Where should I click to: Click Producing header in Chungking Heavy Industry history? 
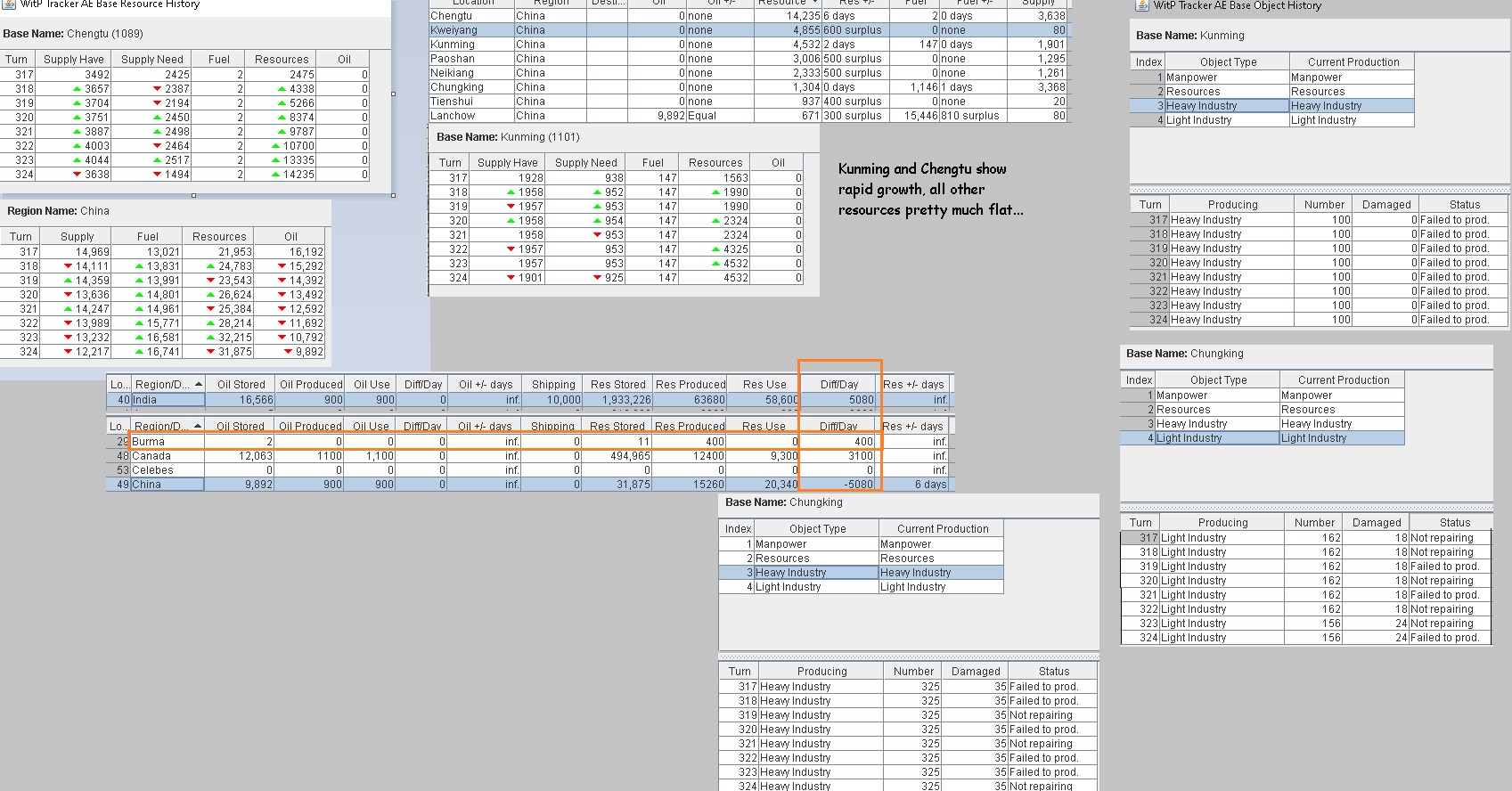tap(821, 672)
